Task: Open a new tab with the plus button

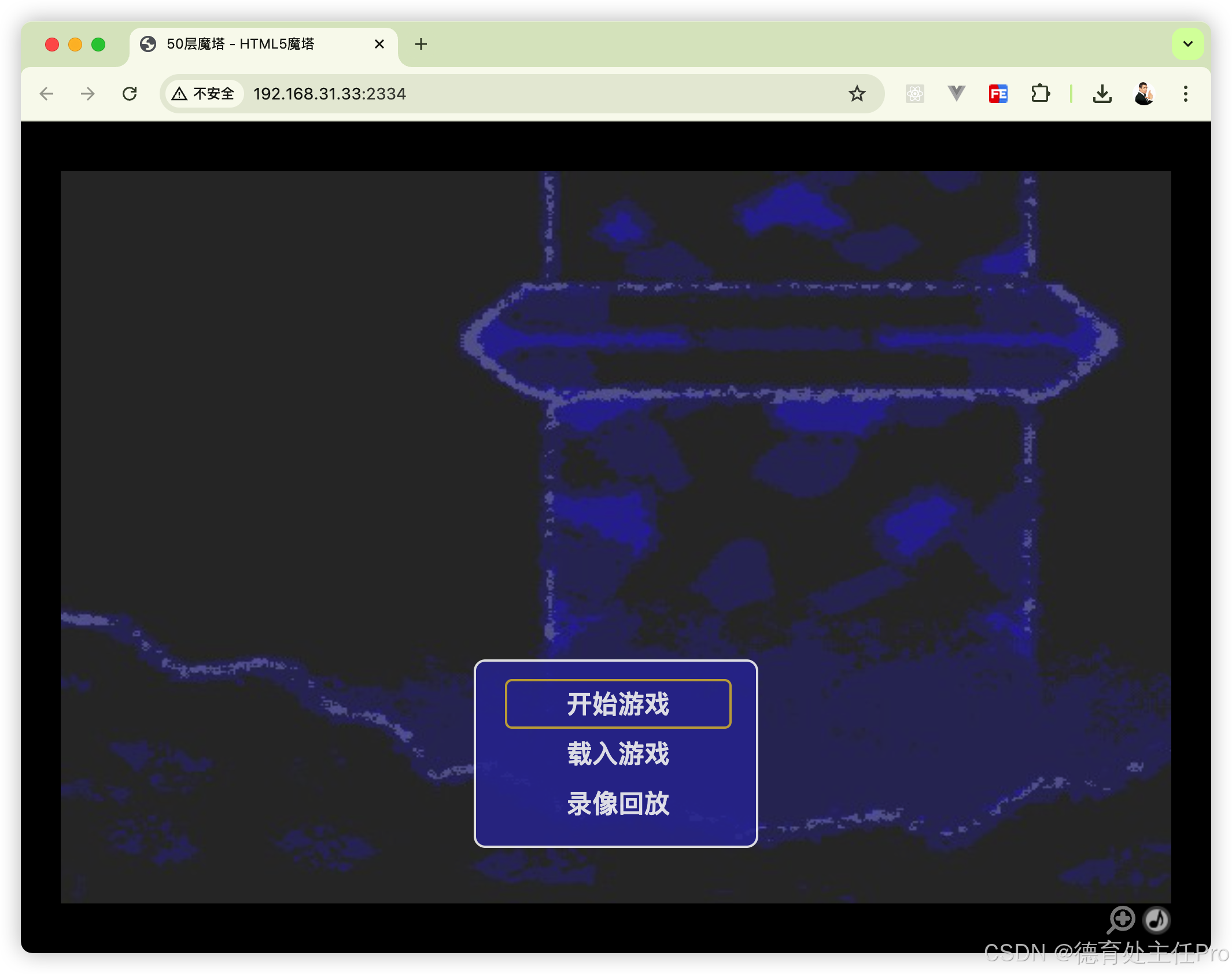Action: tap(421, 44)
